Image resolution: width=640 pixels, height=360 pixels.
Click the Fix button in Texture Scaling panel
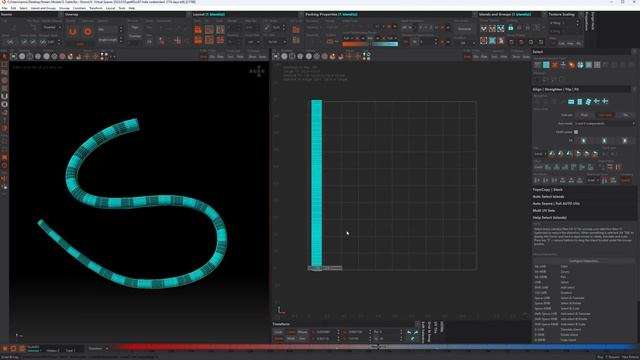[x=578, y=43]
